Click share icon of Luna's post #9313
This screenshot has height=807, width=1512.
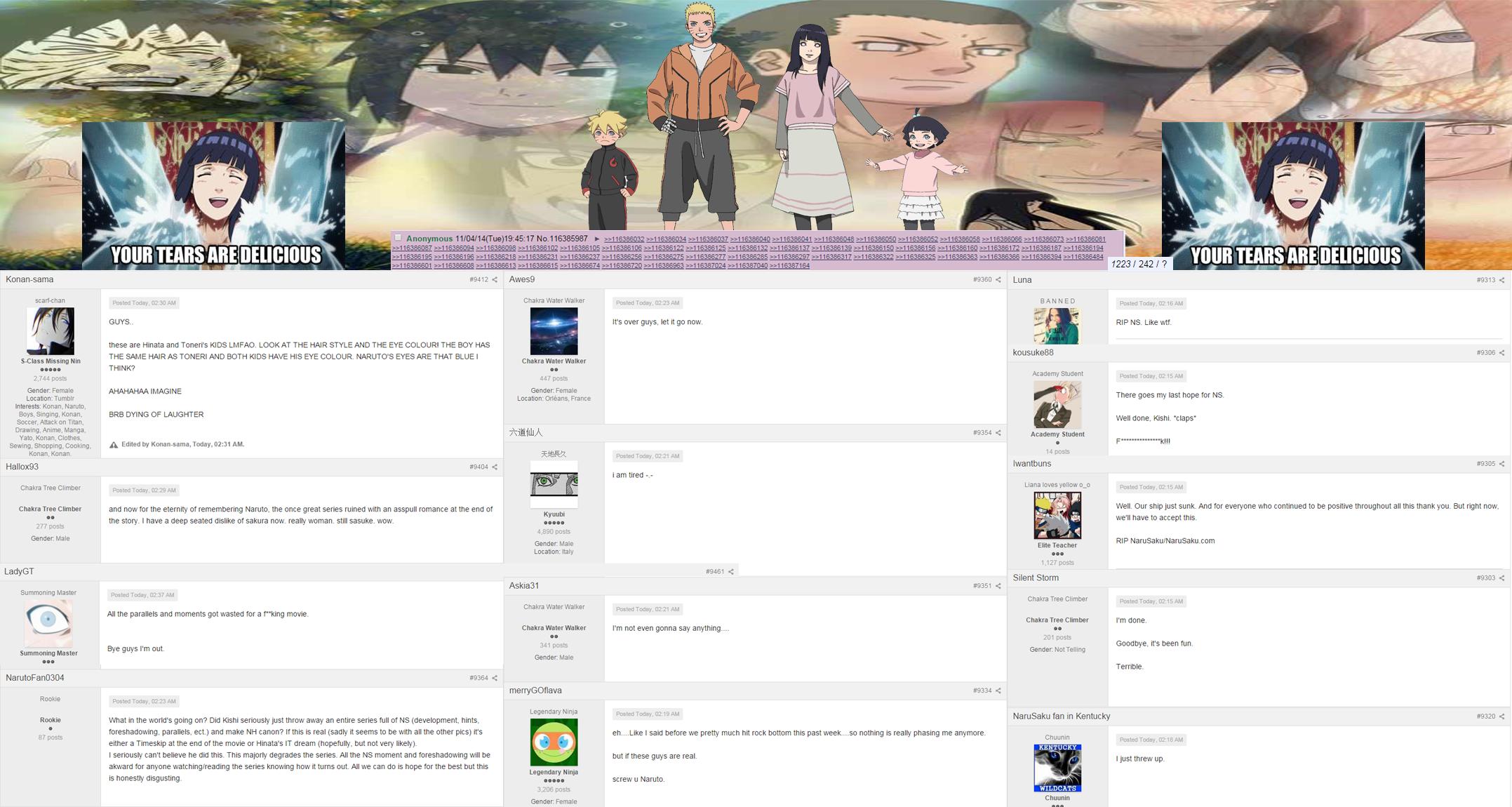click(1501, 280)
